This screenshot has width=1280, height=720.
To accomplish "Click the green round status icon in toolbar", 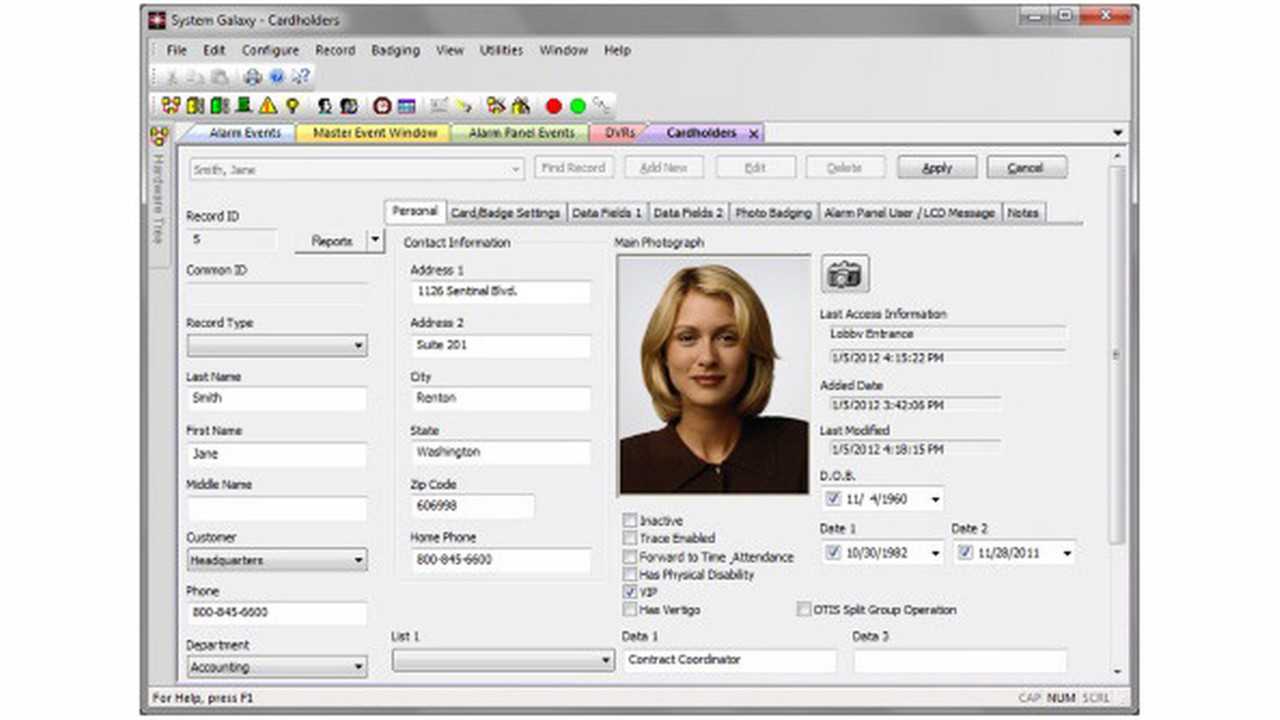I will [x=577, y=105].
